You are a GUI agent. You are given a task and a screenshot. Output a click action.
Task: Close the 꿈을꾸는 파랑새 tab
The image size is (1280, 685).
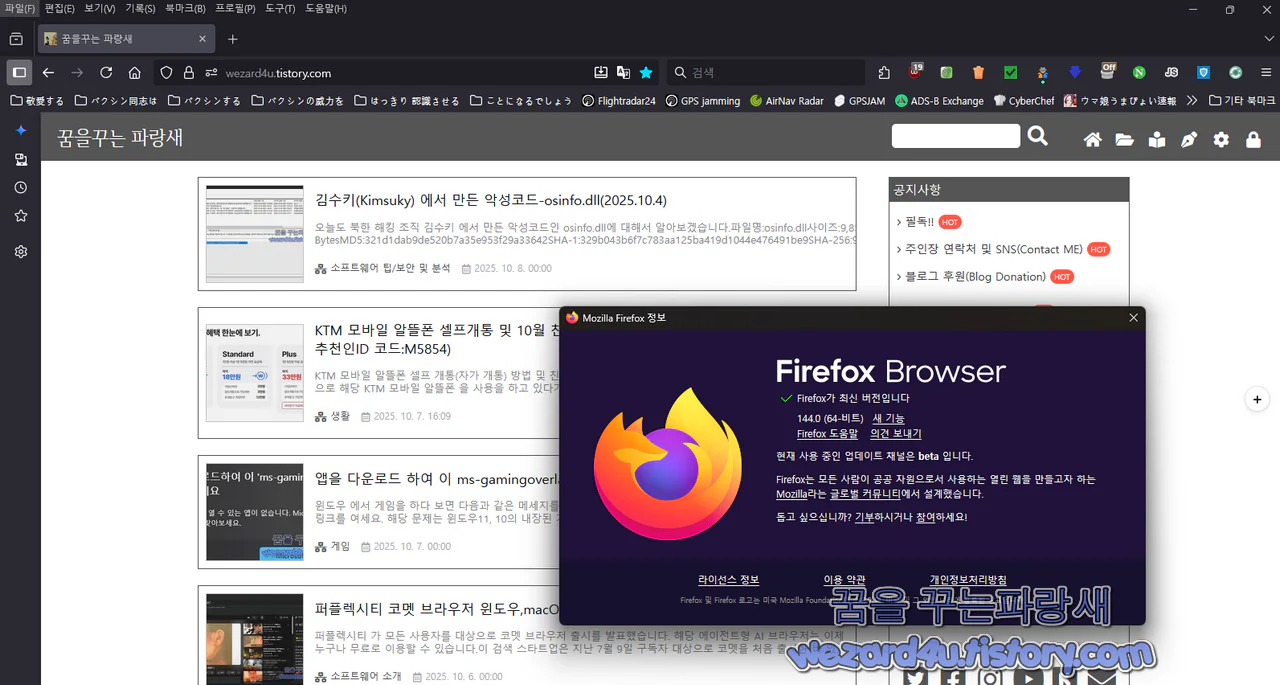[202, 39]
